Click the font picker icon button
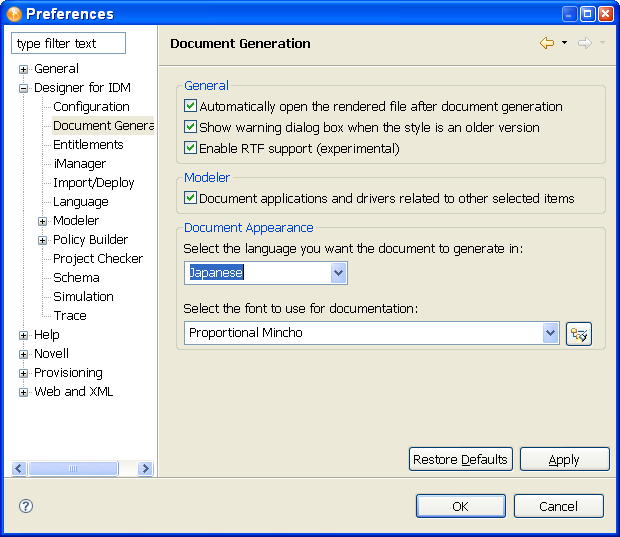 [x=578, y=334]
